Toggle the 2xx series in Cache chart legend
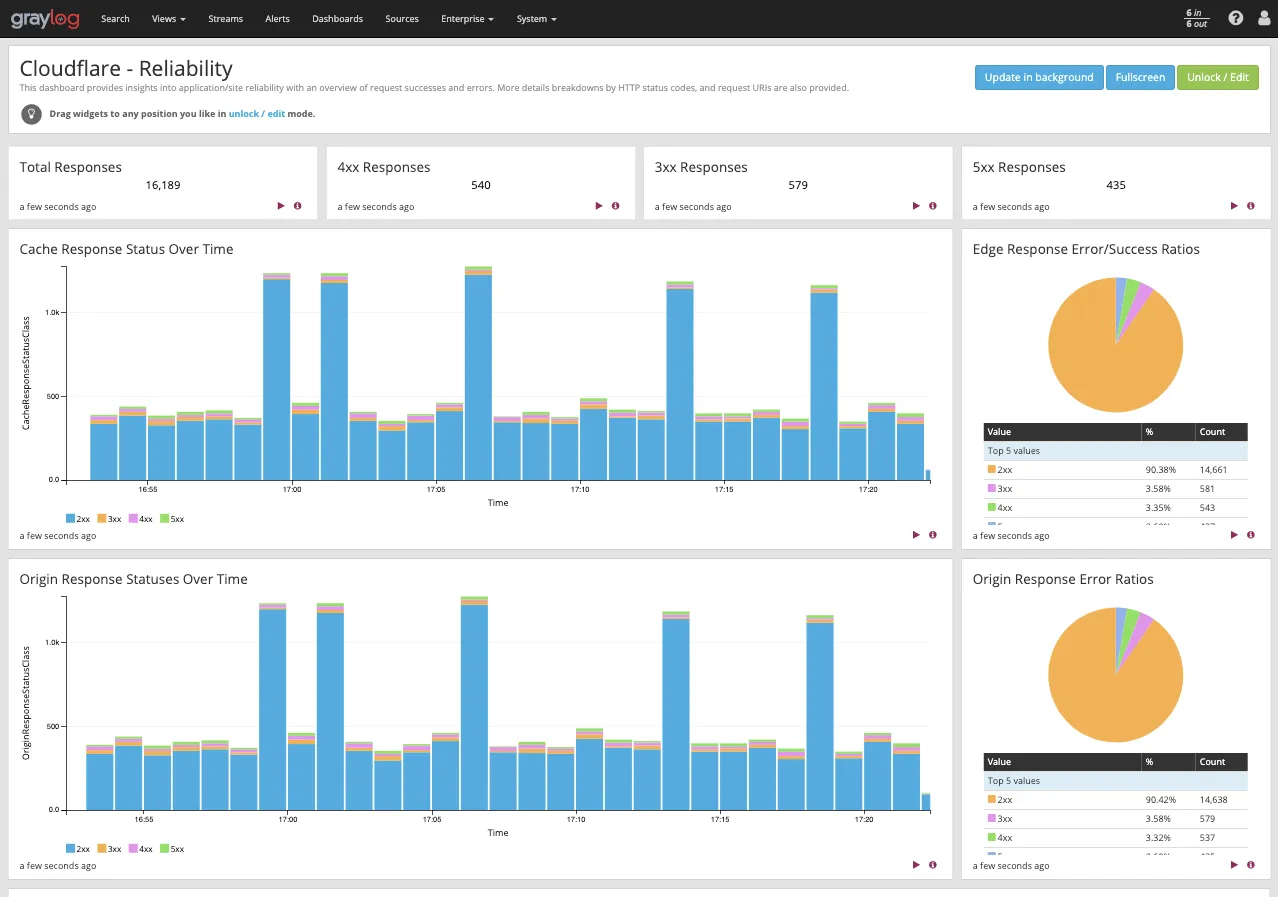Screen dimensions: 1278x897 (x=78, y=518)
